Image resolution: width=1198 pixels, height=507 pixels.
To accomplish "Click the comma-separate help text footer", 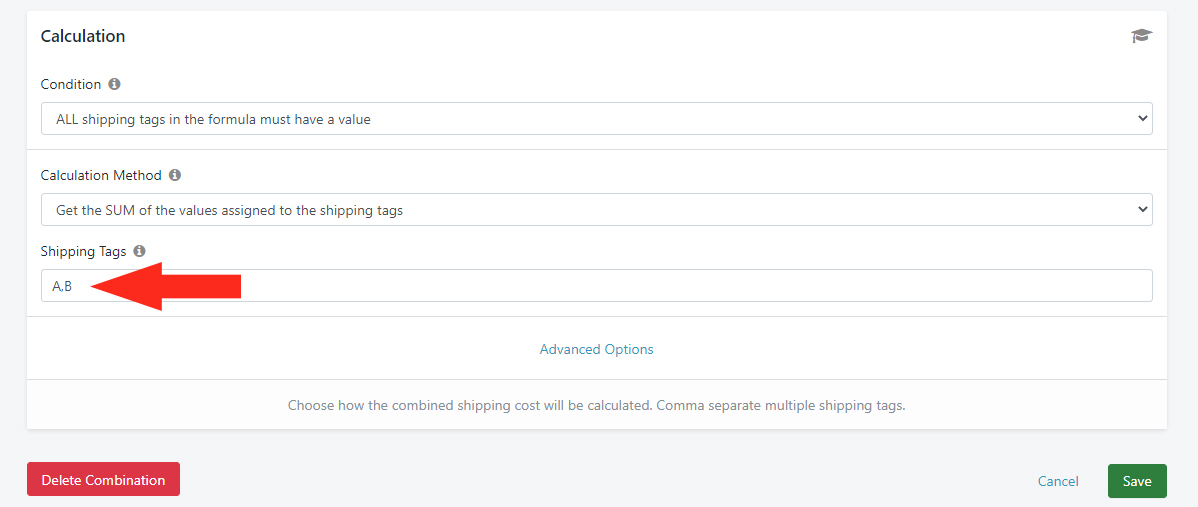I will 597,405.
